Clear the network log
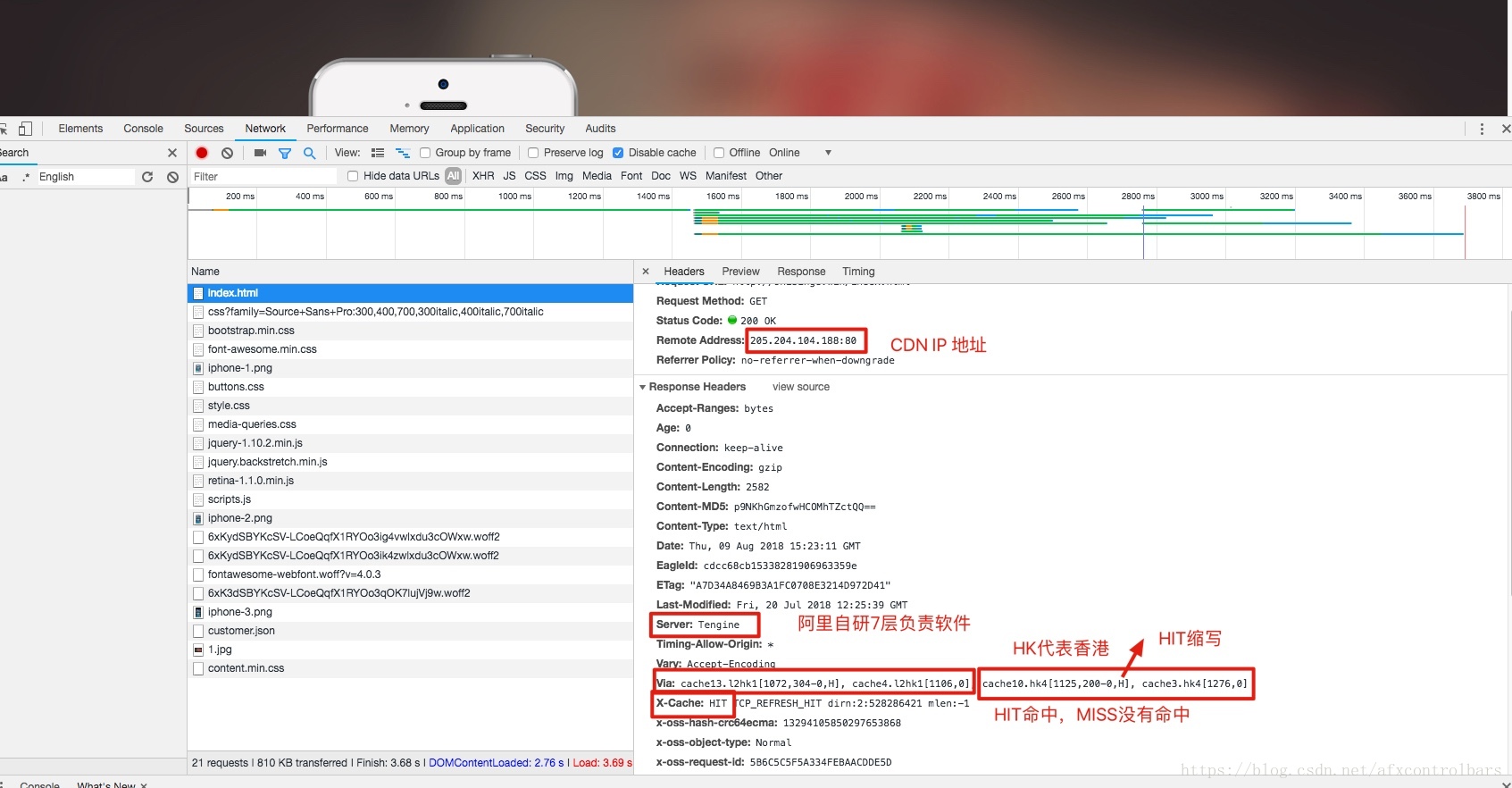 228,153
